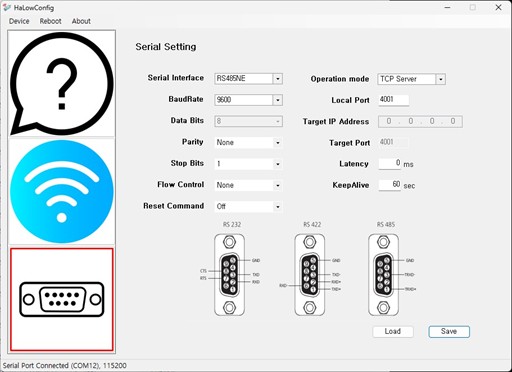Screen dimensions: 512x372
Task: Expand the Flow Control dropdown
Action: [248, 185]
